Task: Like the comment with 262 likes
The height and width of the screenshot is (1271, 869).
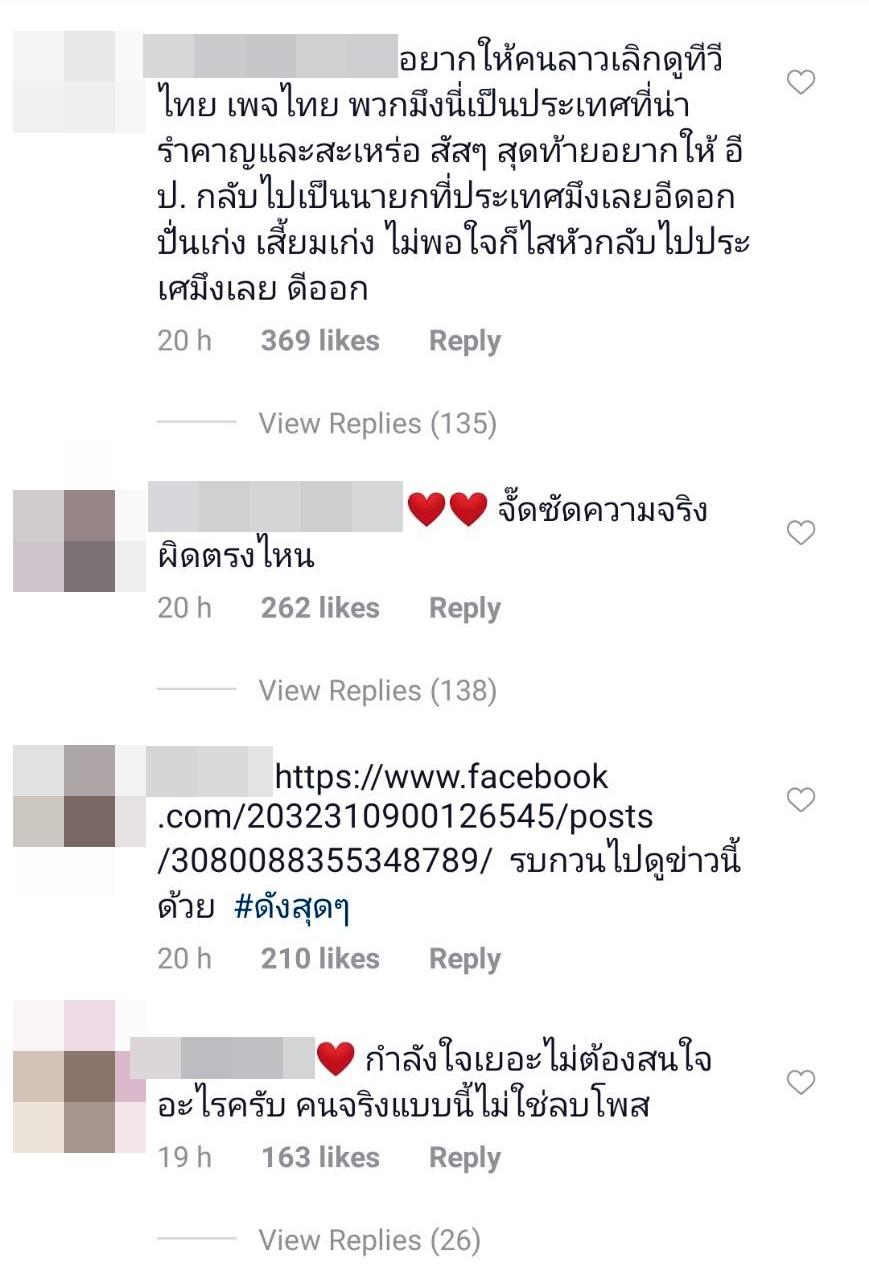Action: 801,533
